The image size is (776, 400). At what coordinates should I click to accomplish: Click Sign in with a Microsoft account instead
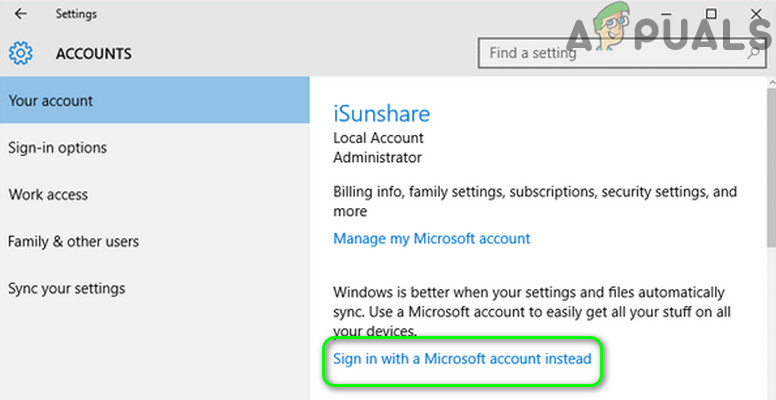pos(462,358)
